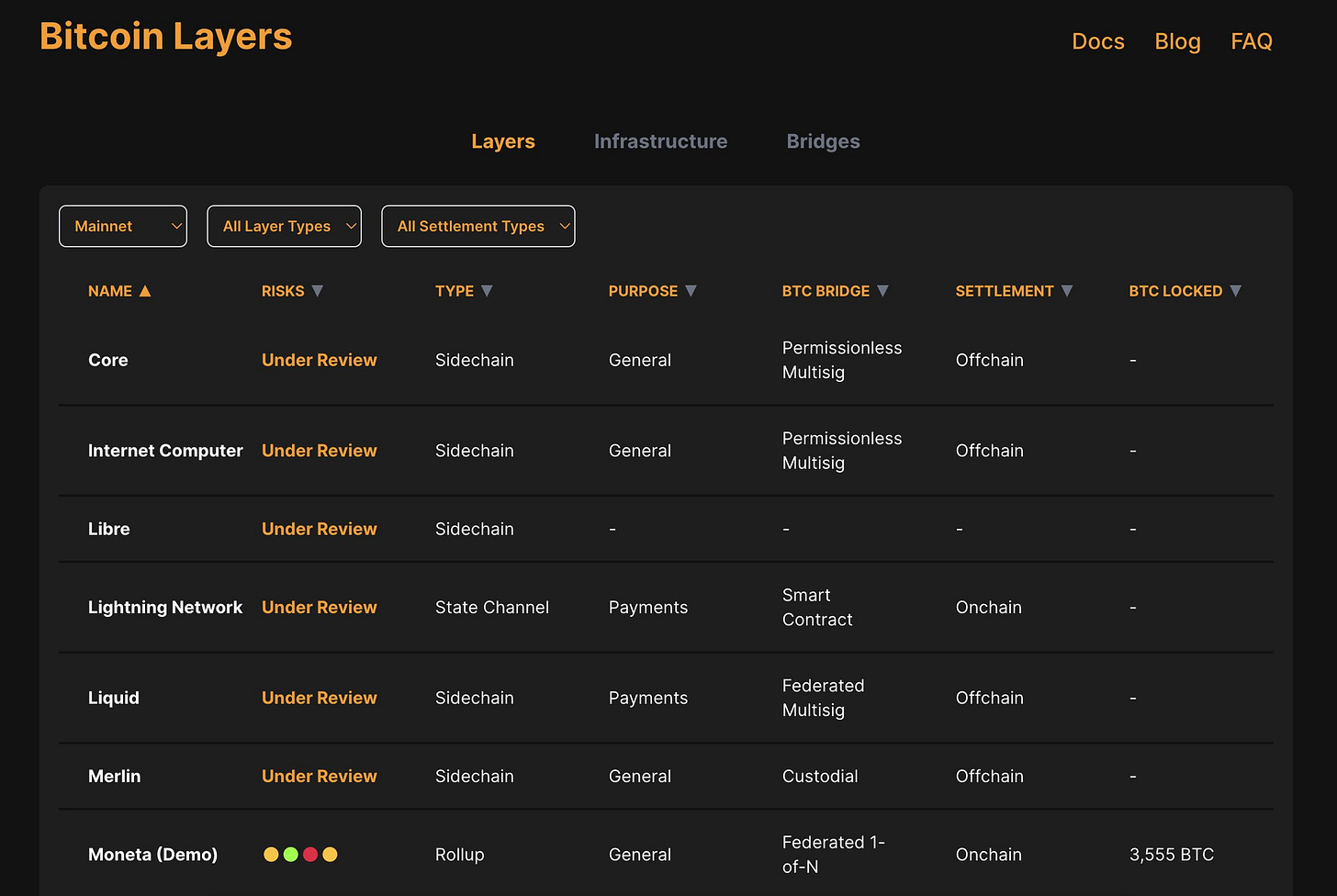Image resolution: width=1337 pixels, height=896 pixels.
Task: Select Payments purpose in Liquid row
Action: (648, 698)
